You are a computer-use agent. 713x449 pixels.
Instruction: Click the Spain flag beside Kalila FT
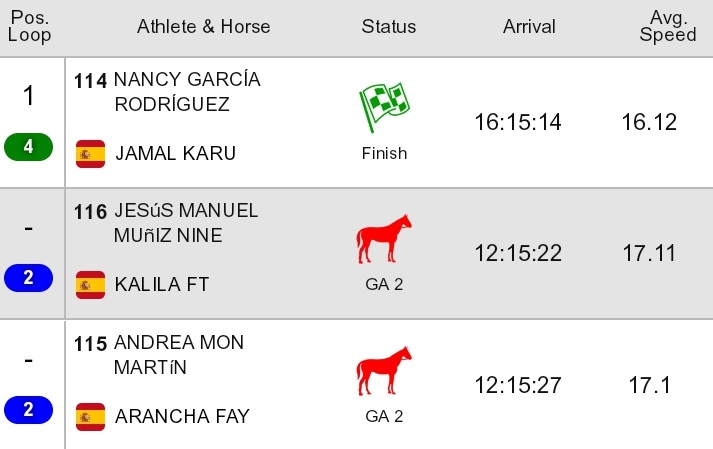pyautogui.click(x=91, y=285)
